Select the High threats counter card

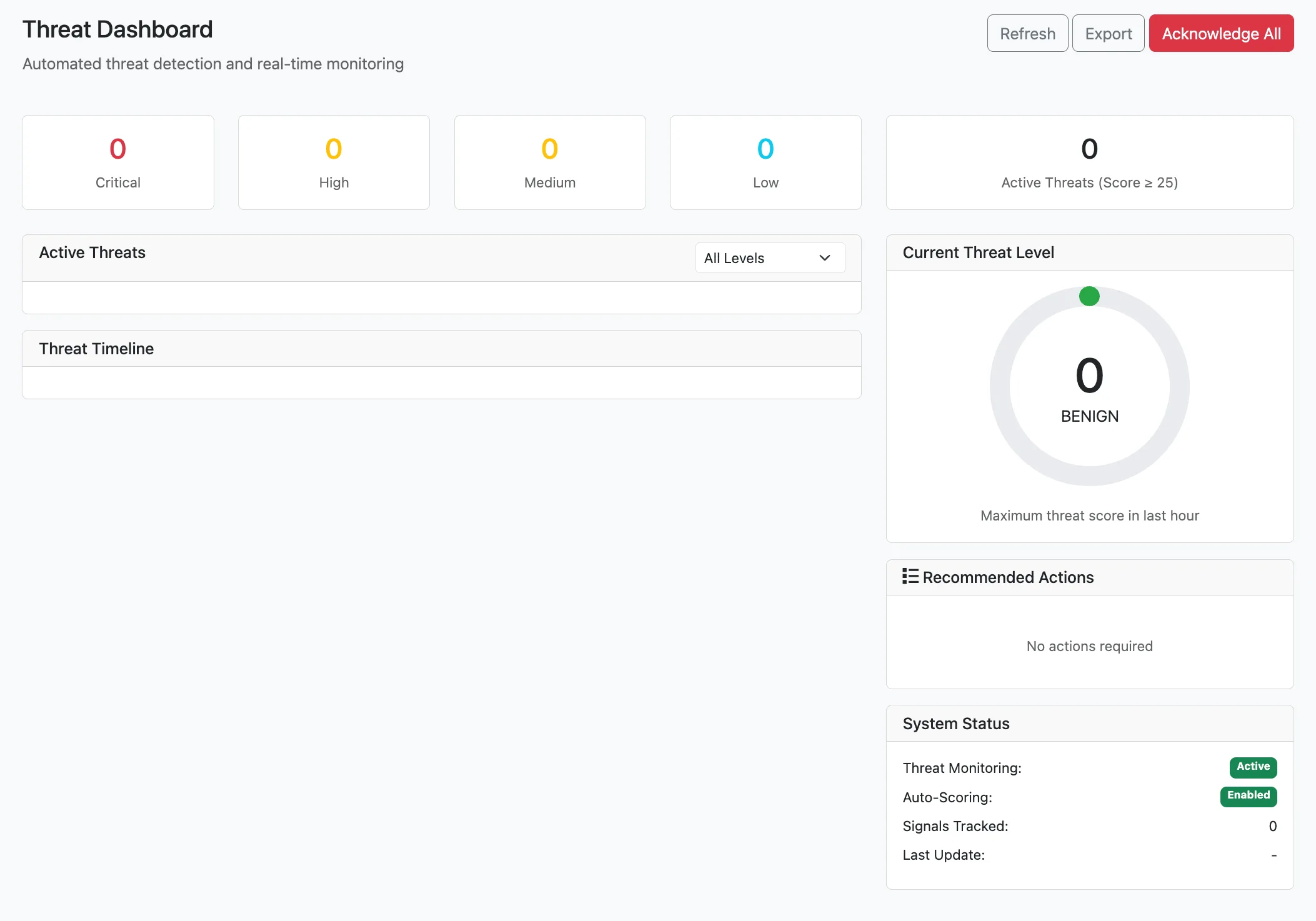[334, 162]
